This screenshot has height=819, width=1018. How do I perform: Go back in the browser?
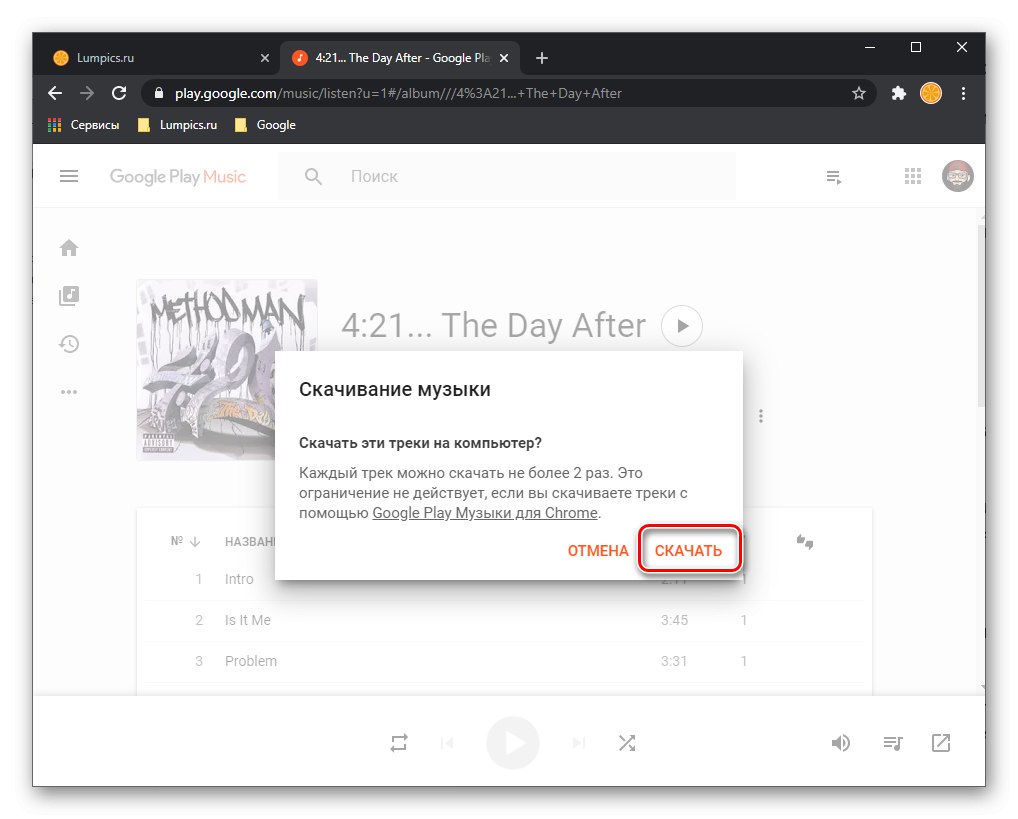[55, 93]
